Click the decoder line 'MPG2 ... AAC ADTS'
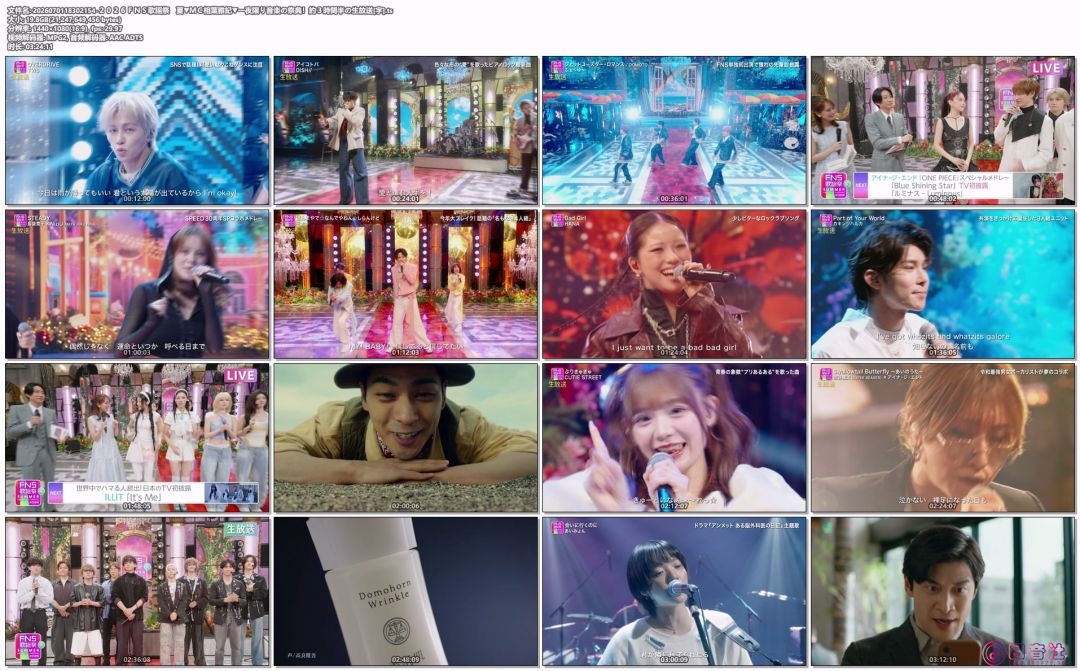The image size is (1080, 671). (x=74, y=38)
